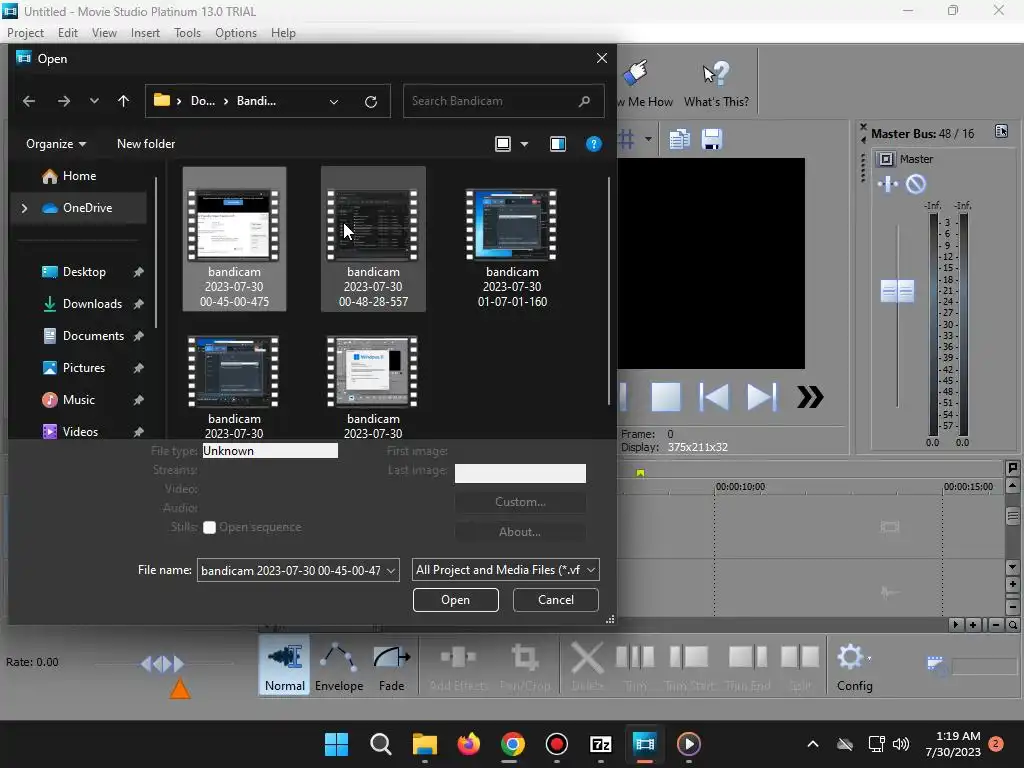
Task: Open Windows Start menu
Action: click(336, 744)
